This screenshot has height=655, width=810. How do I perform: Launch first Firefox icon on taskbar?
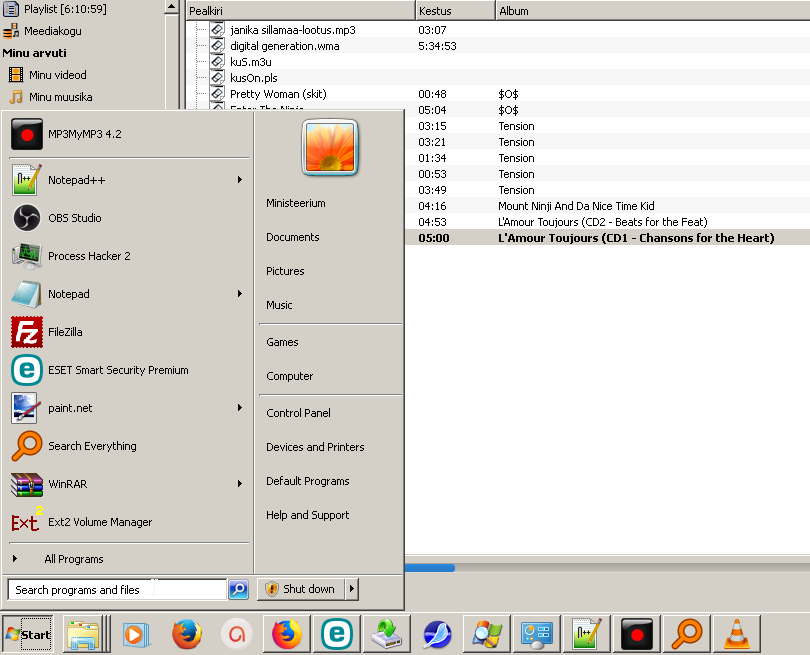tap(186, 634)
